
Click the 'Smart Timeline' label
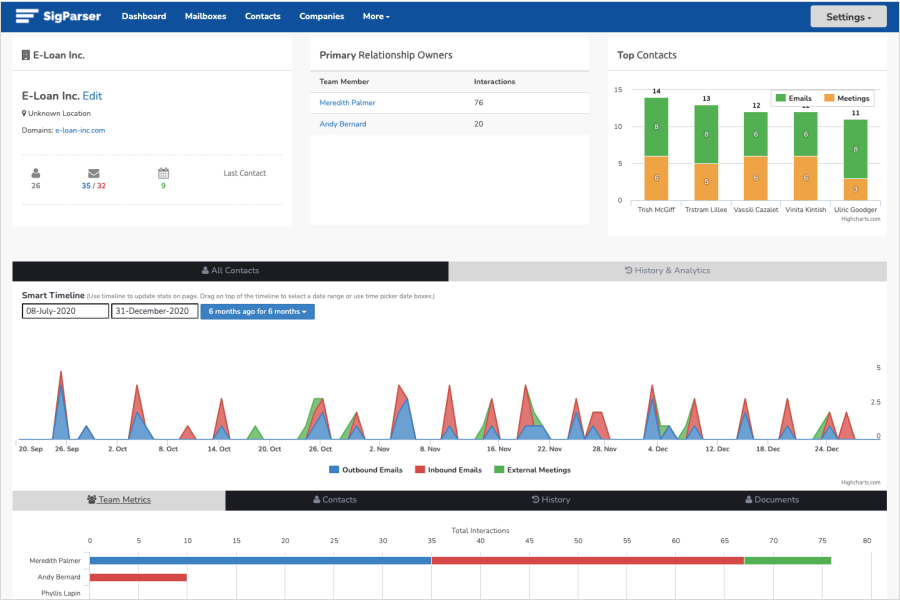coord(53,295)
